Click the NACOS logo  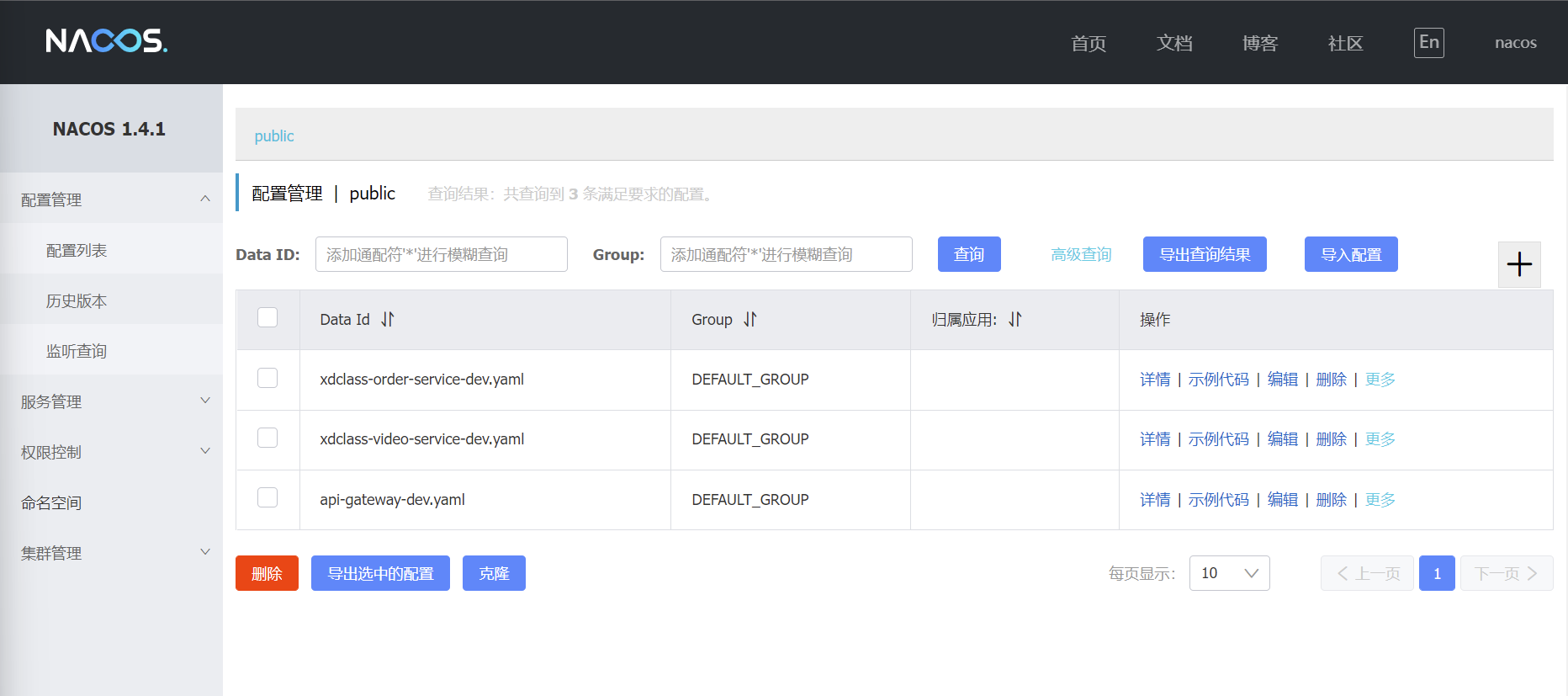(x=107, y=40)
